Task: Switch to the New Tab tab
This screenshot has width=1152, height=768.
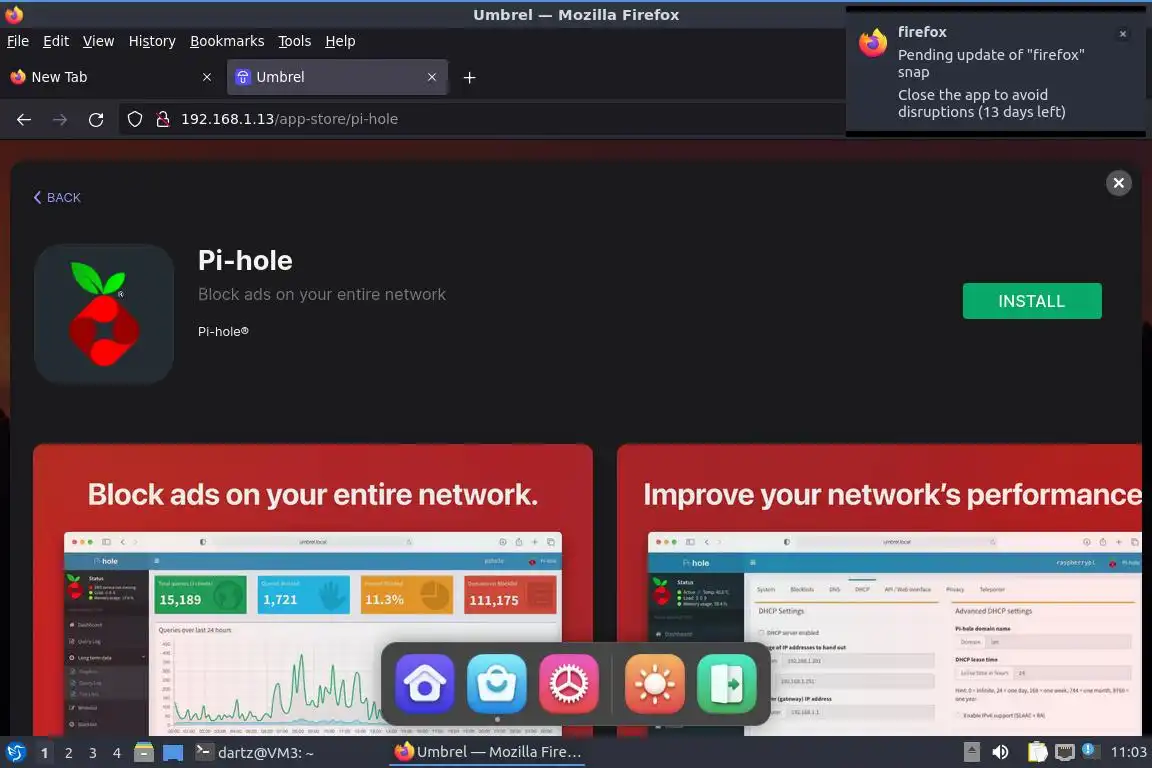Action: (x=110, y=77)
